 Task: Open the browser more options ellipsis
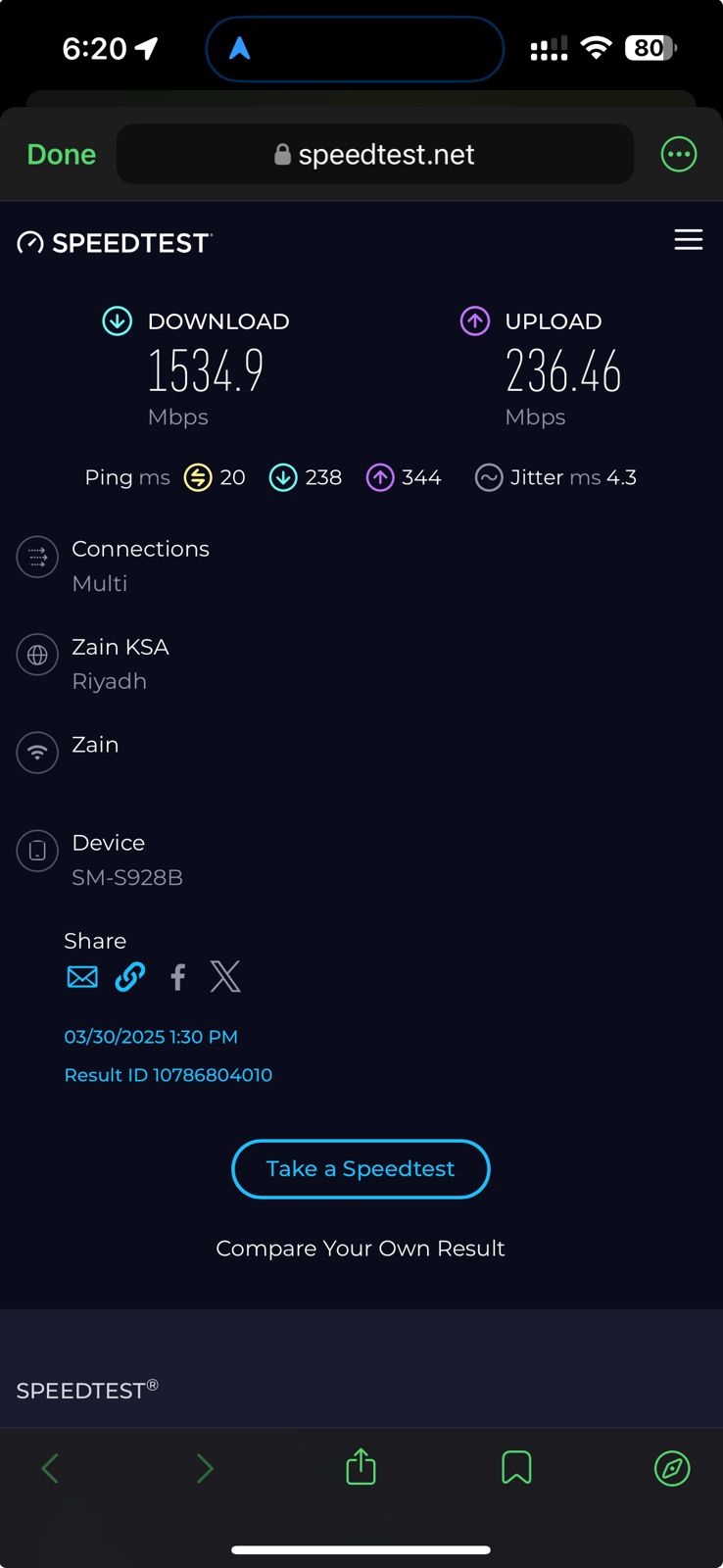click(679, 155)
